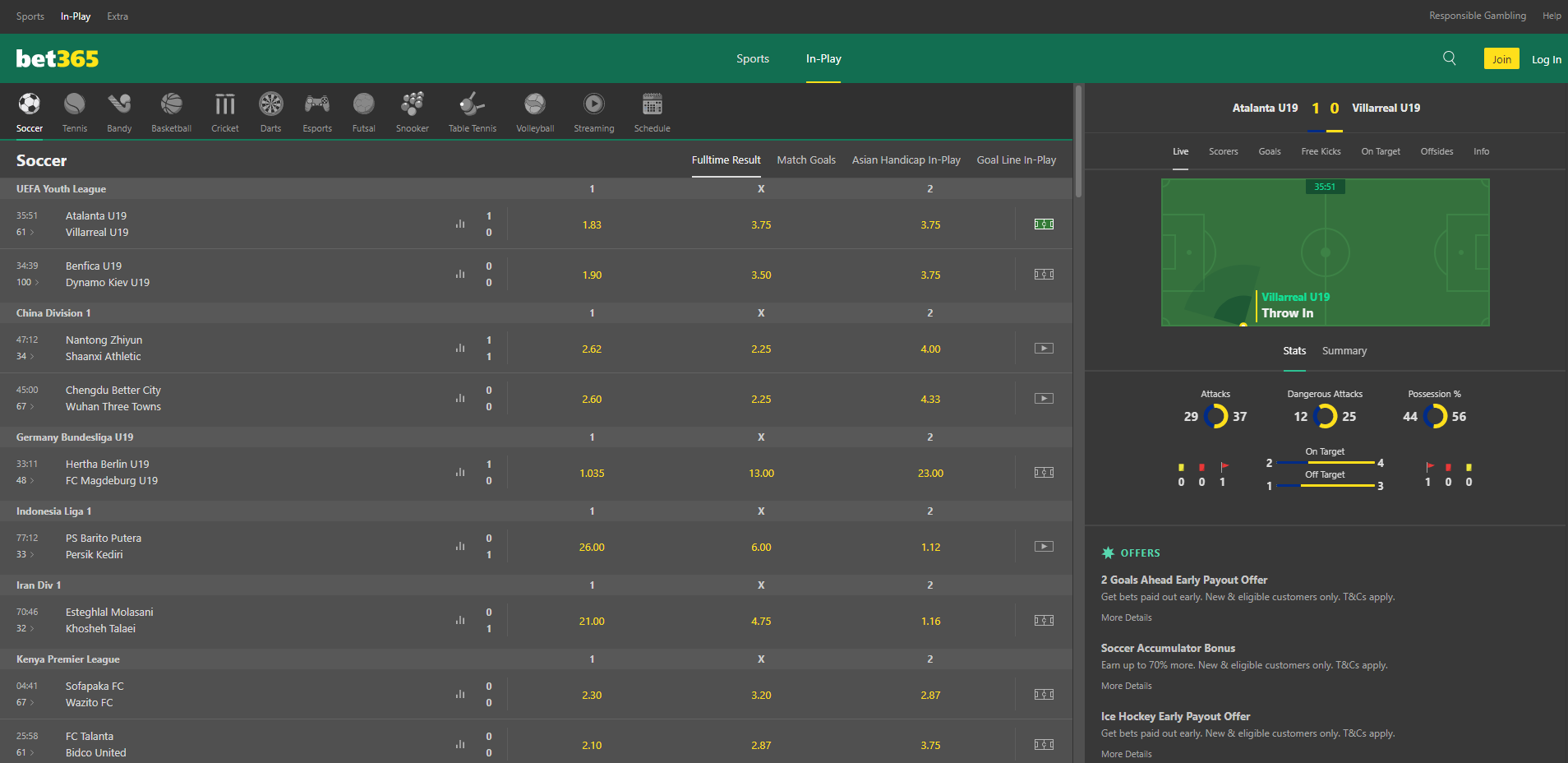
Task: Switch to the Match Goals tab
Action: [805, 160]
